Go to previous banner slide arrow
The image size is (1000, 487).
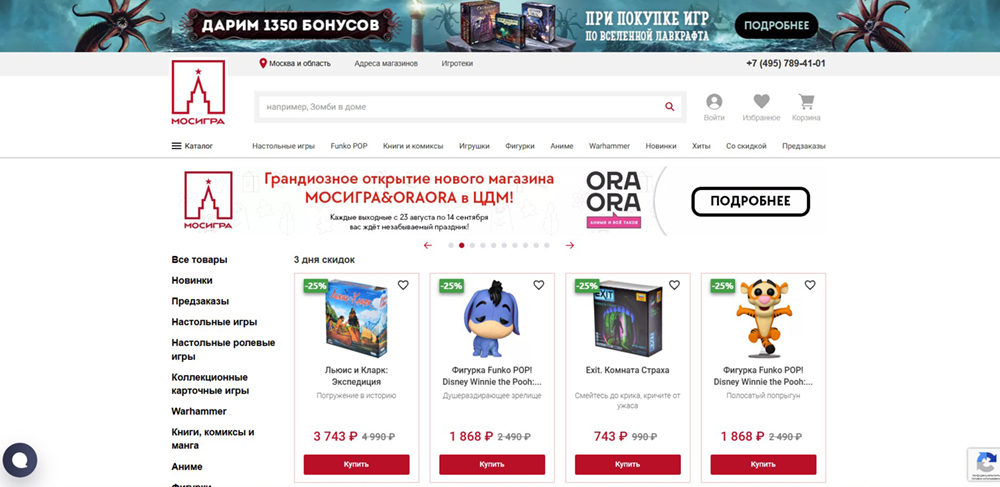(x=428, y=245)
